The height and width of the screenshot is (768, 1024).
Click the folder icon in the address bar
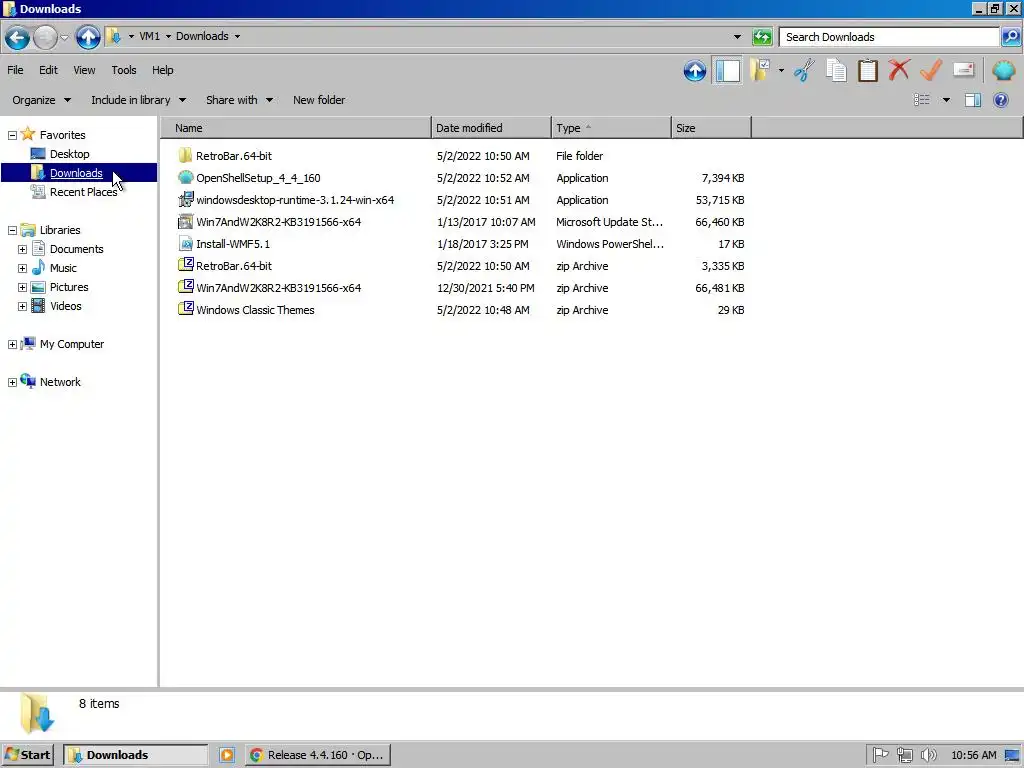tap(114, 37)
